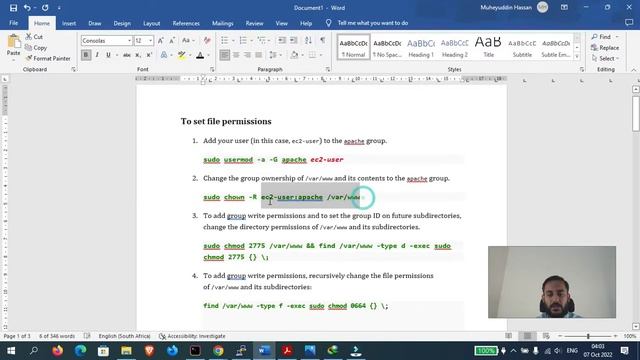
Task: Click language English (South Africa) status
Action: click(x=124, y=336)
